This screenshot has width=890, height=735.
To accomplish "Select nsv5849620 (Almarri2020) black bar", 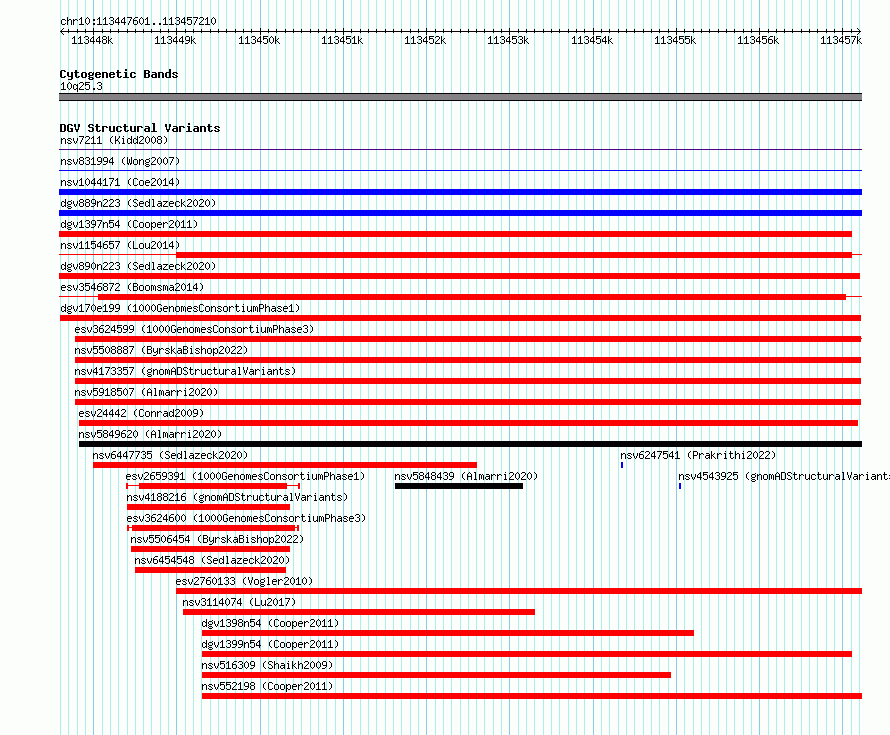I will click(471, 444).
